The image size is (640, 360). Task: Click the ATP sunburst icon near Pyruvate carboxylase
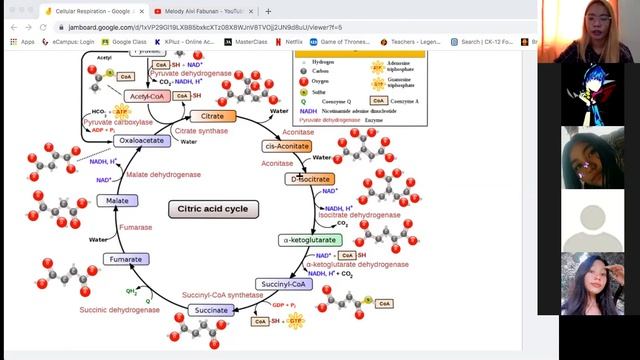[121, 111]
